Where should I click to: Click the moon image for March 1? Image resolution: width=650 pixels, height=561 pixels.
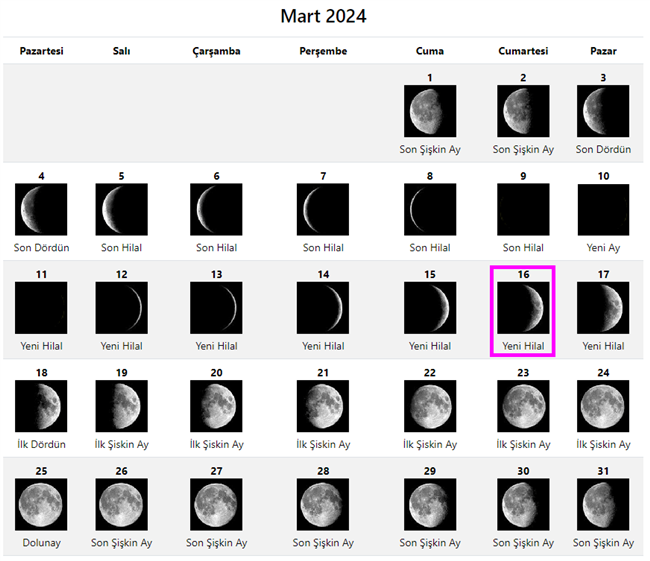point(430,111)
